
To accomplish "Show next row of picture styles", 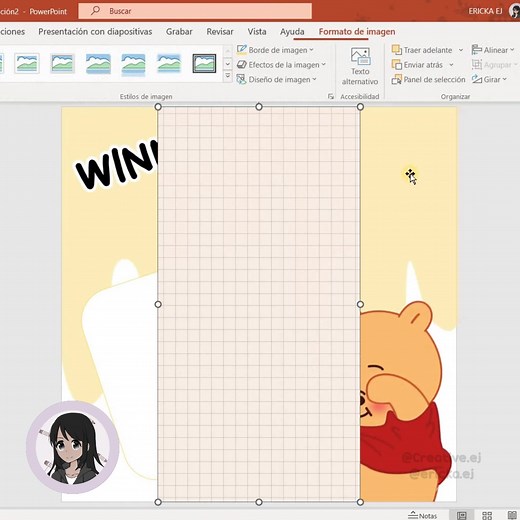I will point(228,63).
